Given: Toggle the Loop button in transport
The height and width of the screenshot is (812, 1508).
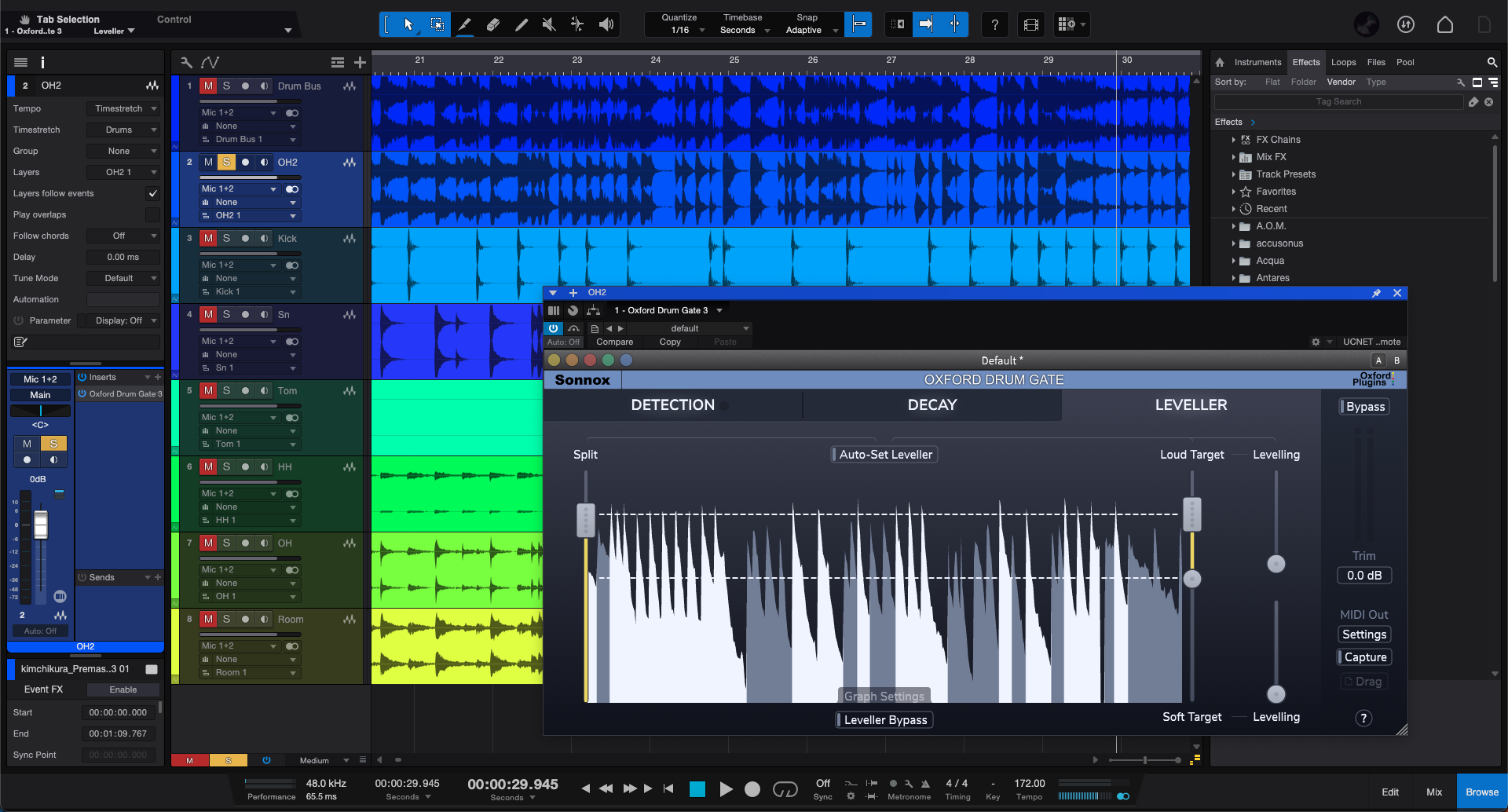Looking at the screenshot, I should [x=785, y=789].
